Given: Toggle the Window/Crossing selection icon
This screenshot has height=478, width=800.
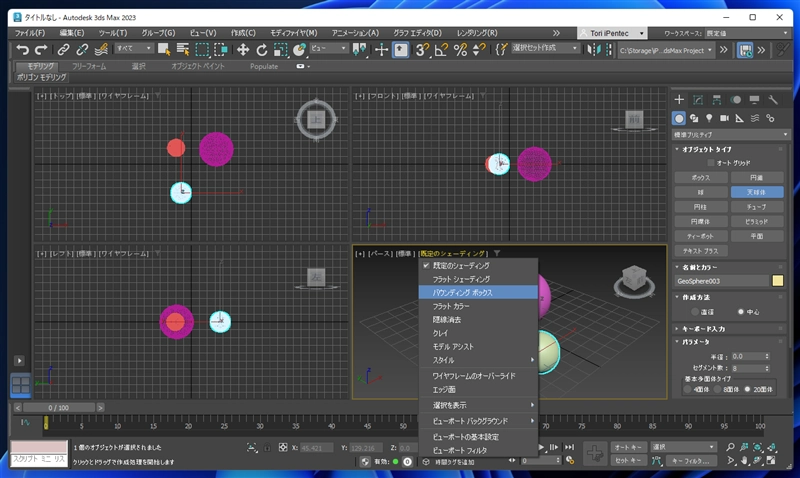Looking at the screenshot, I should [x=221, y=49].
